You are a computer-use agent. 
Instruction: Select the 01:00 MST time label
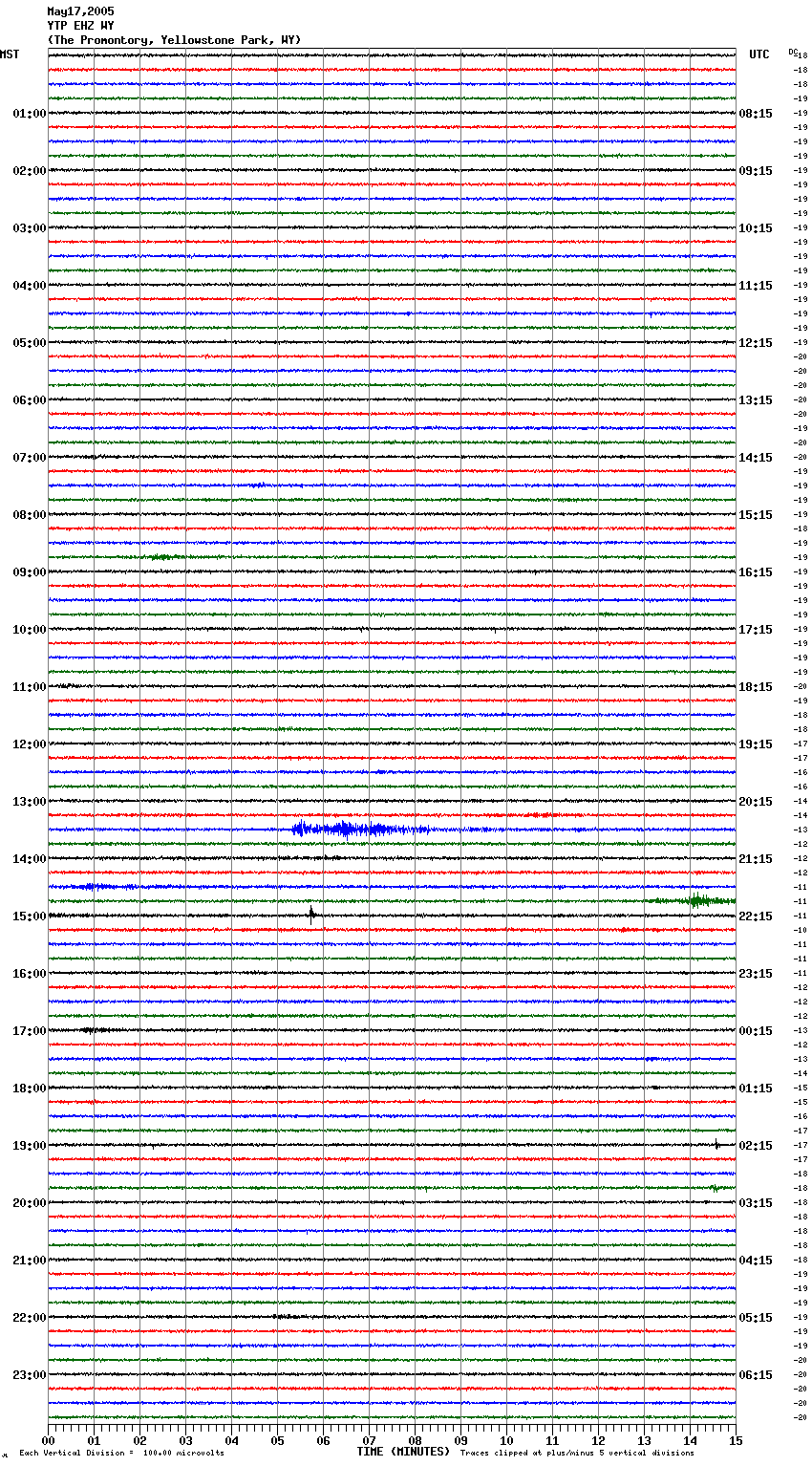[x=30, y=114]
